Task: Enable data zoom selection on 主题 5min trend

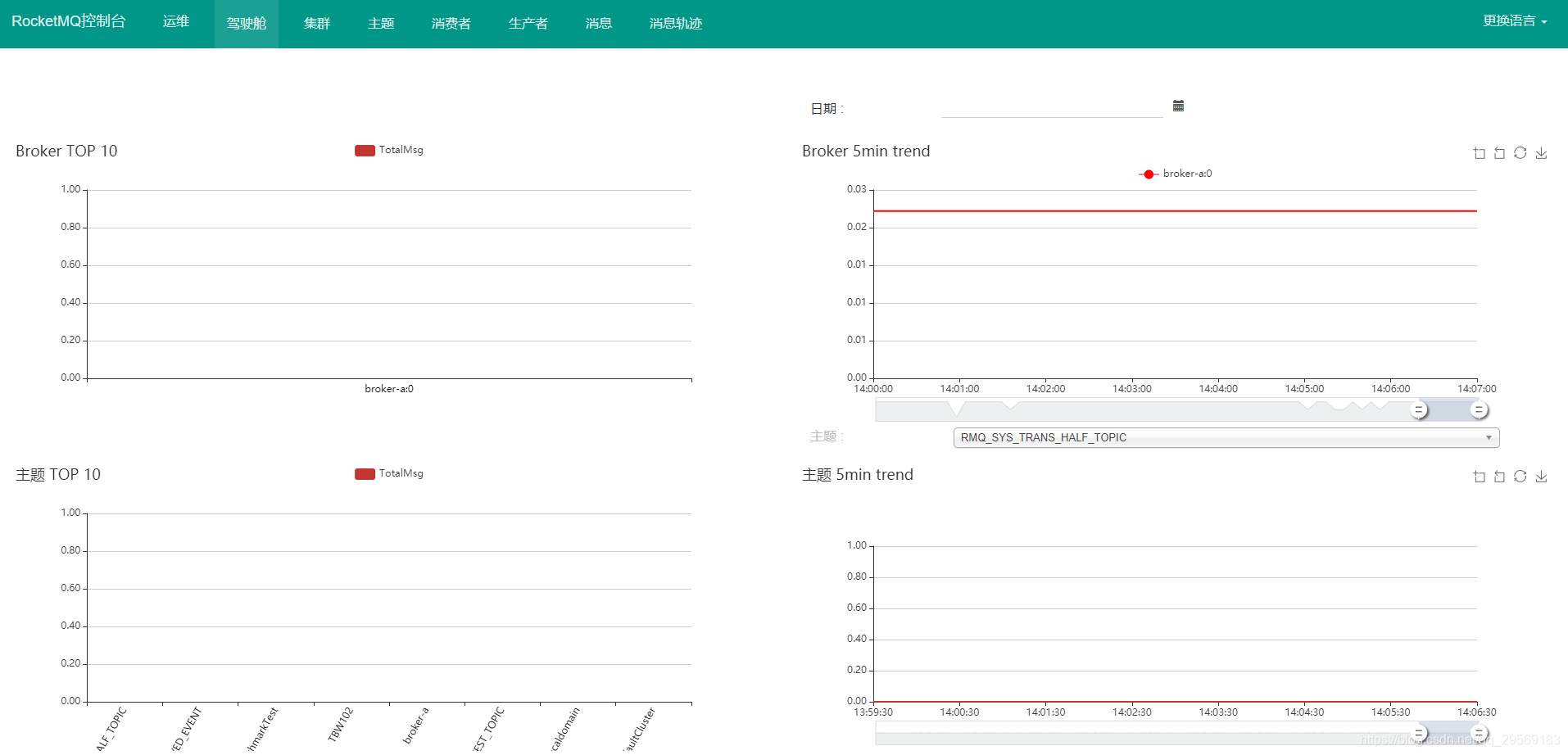Action: (1479, 476)
